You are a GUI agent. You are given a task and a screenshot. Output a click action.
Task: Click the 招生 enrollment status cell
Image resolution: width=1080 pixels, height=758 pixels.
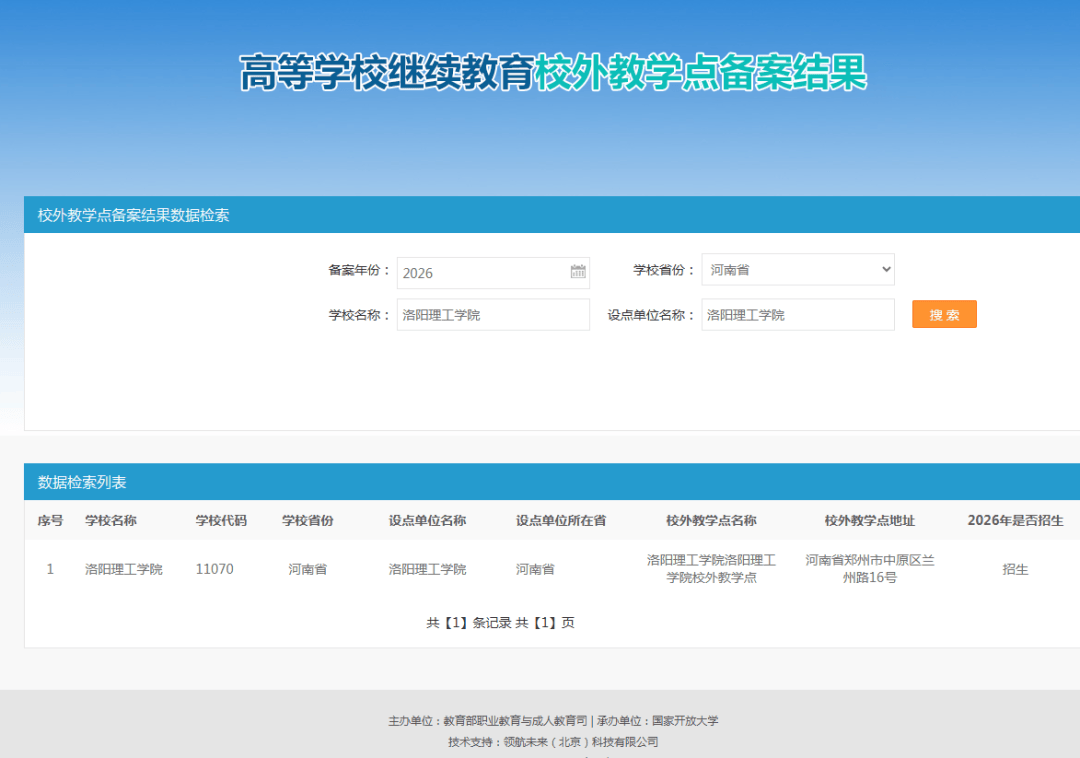pos(1015,569)
